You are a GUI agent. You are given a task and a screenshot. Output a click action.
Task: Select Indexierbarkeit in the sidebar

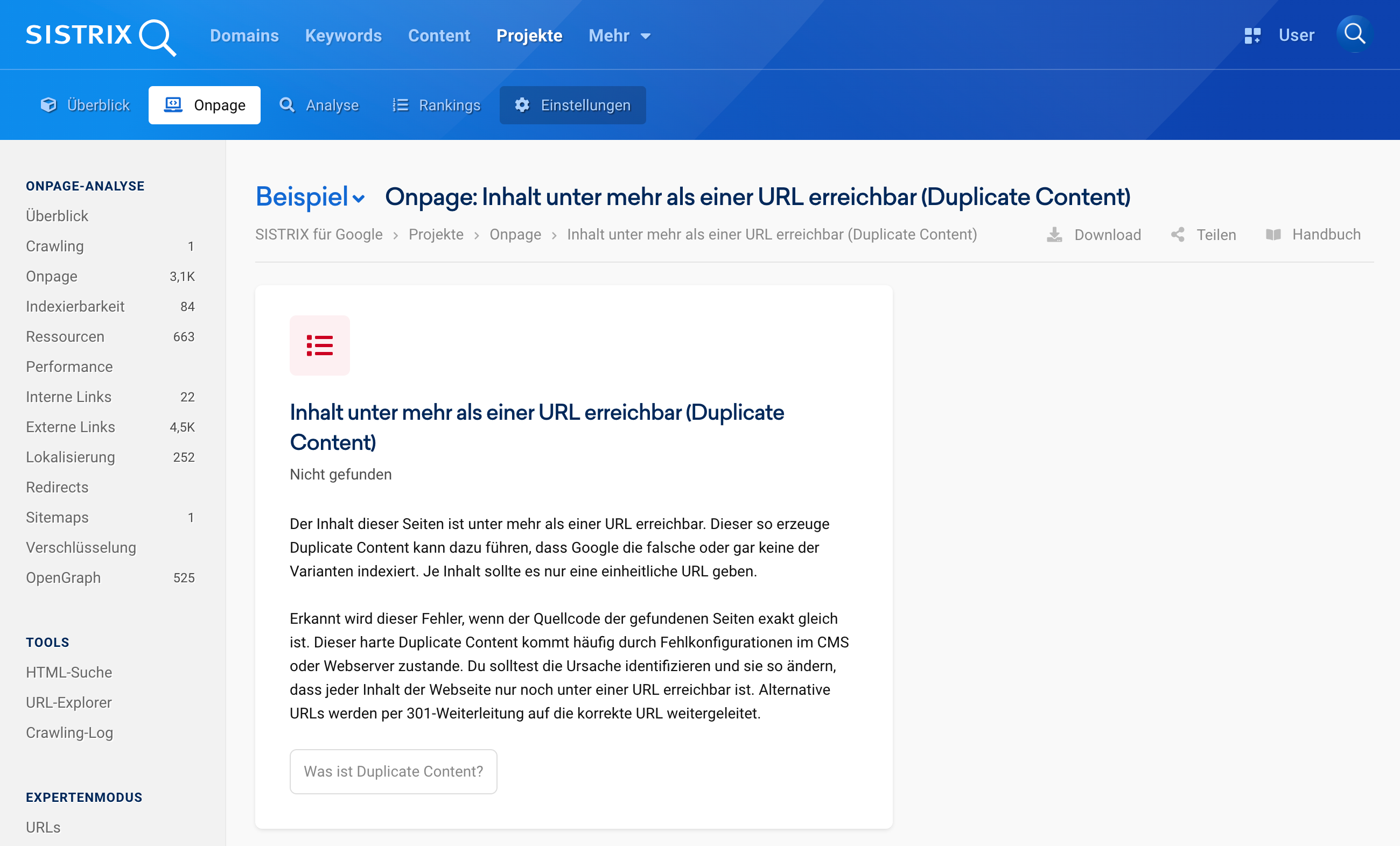click(x=75, y=307)
